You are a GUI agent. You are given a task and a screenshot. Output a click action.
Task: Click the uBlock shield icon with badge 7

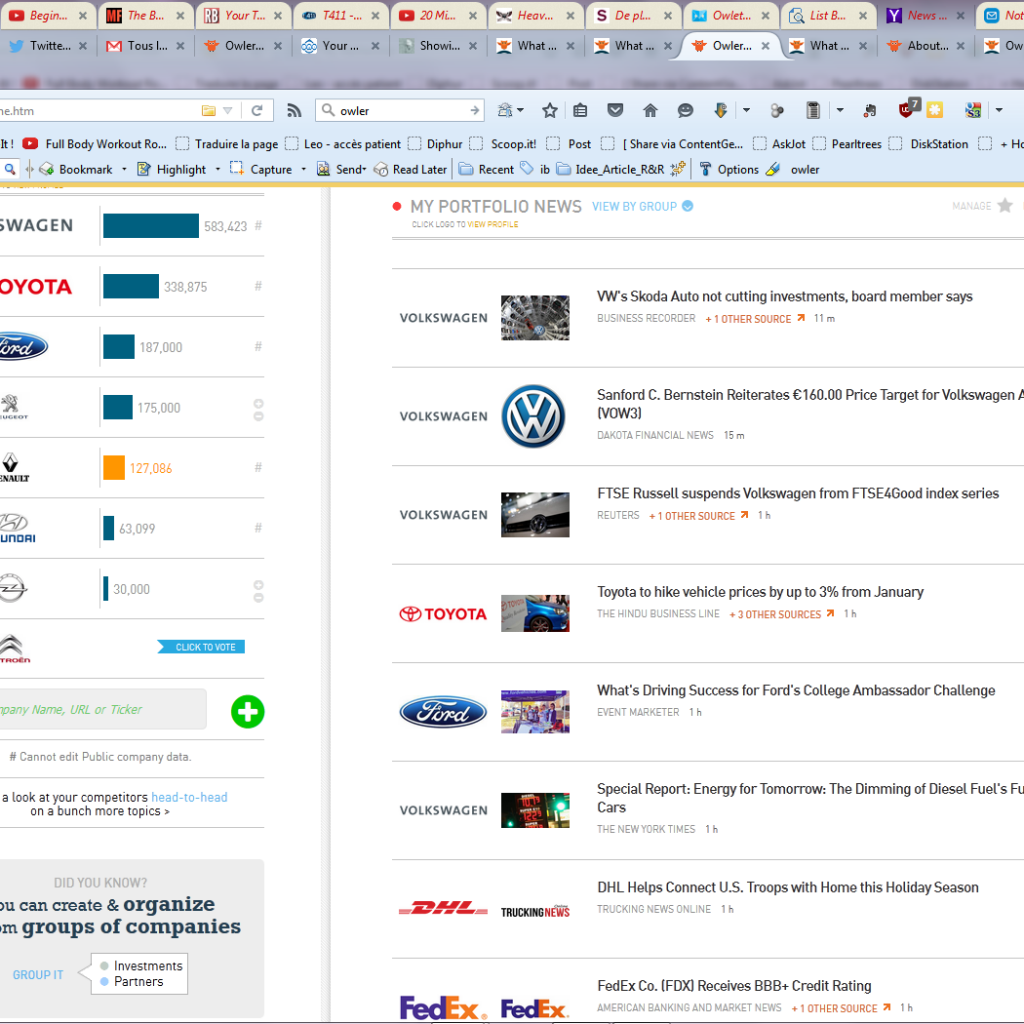tap(908, 108)
